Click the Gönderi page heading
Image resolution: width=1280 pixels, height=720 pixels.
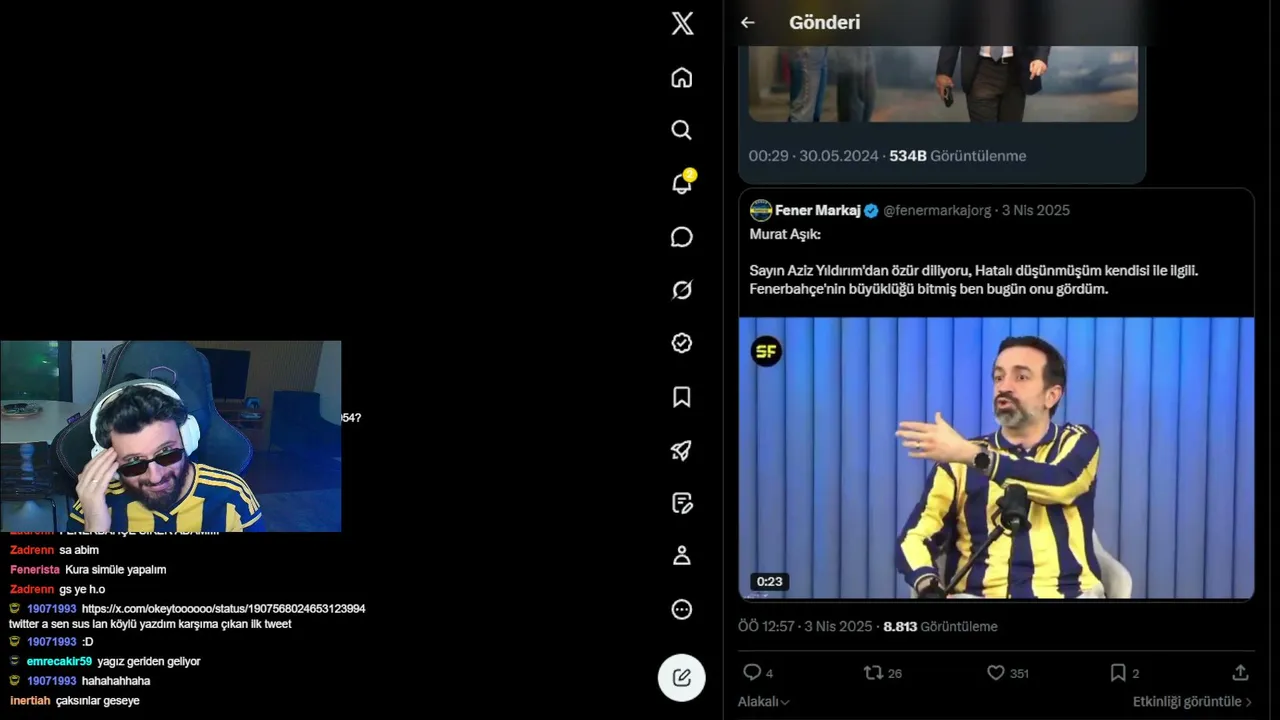[824, 23]
